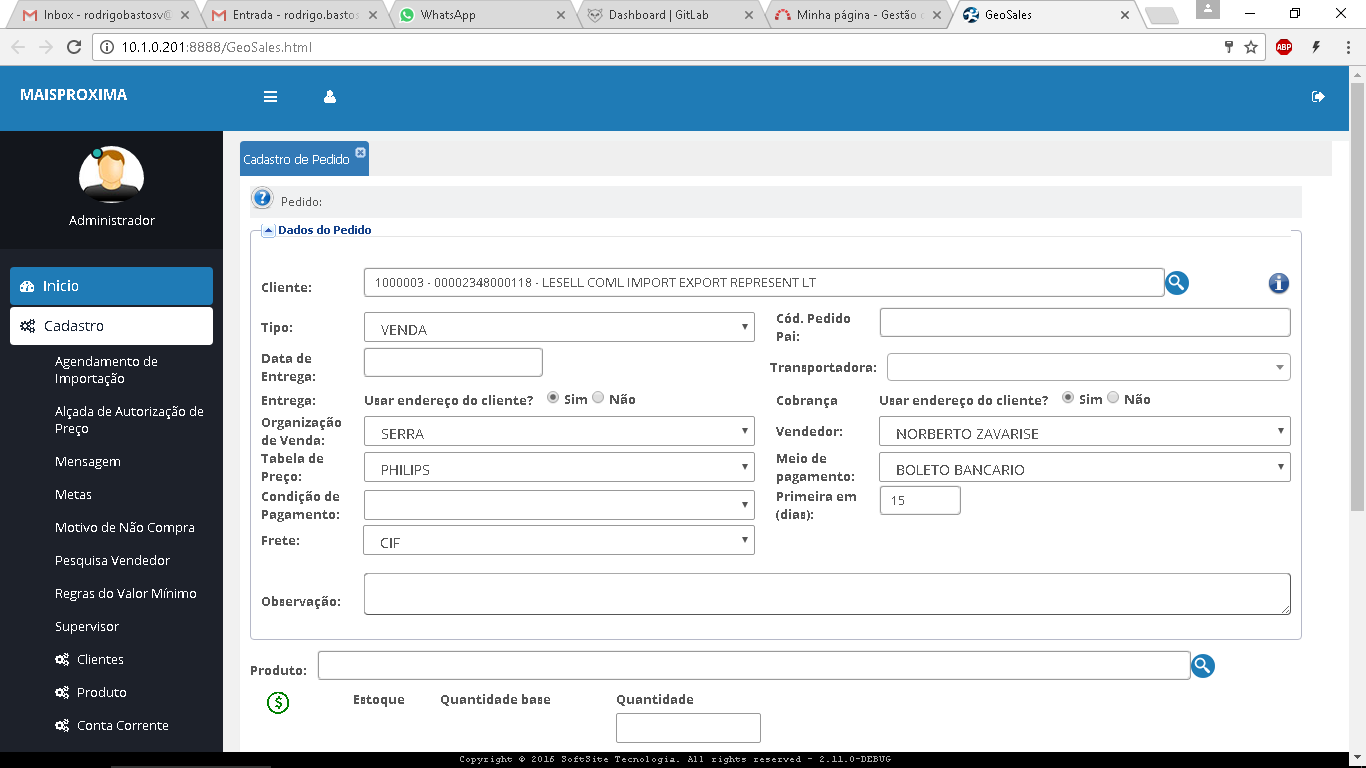Viewport: 1366px width, 768px height.
Task: Open Inicio in the sidebar menu
Action: click(111, 286)
